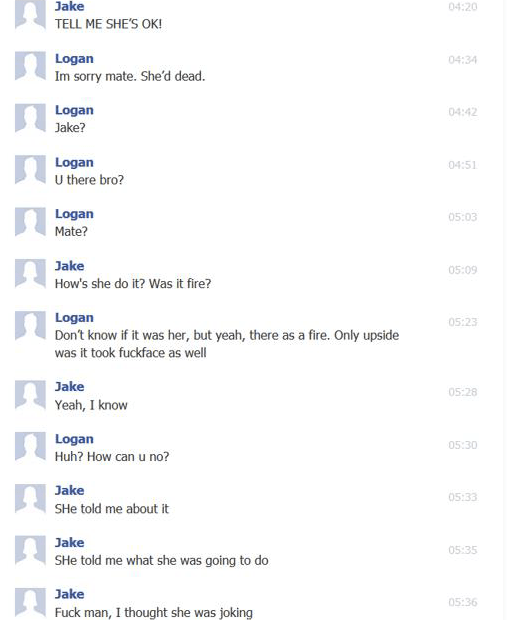Image resolution: width=514 pixels, height=620 pixels.
Task: Click Jake's name above "Yeah, I know"
Action: click(x=70, y=386)
